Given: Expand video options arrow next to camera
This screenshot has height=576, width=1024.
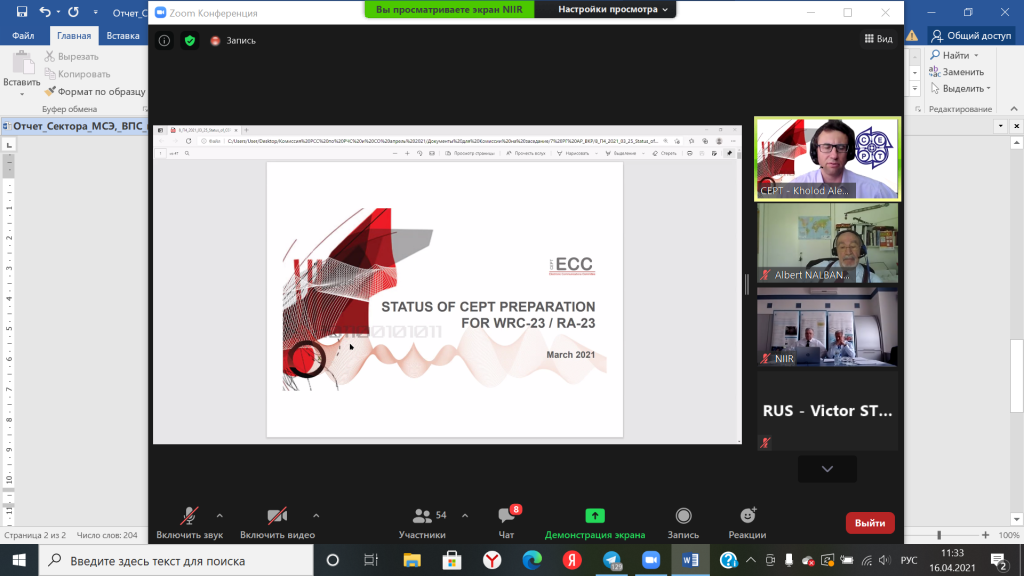Looking at the screenshot, I should coord(316,516).
